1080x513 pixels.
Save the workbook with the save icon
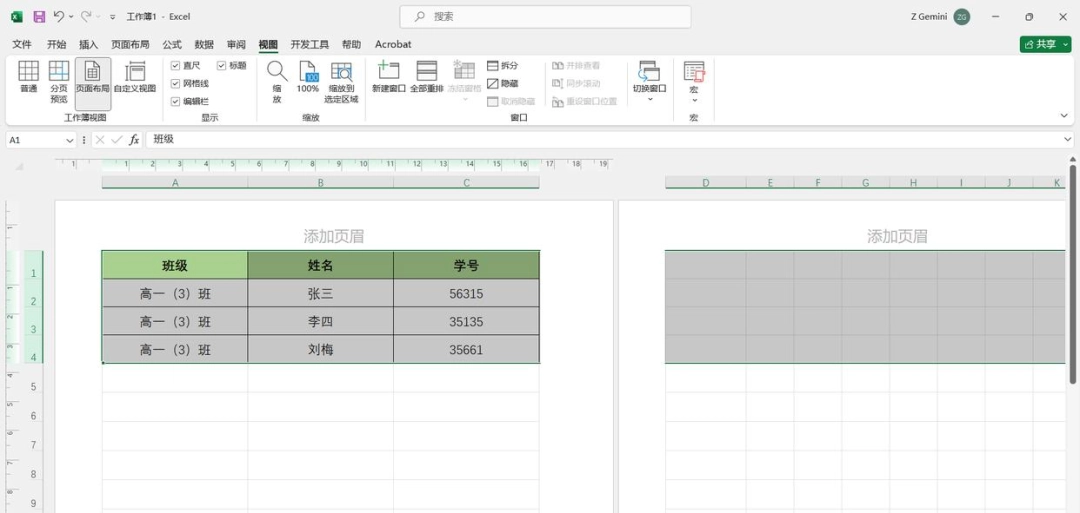click(39, 17)
